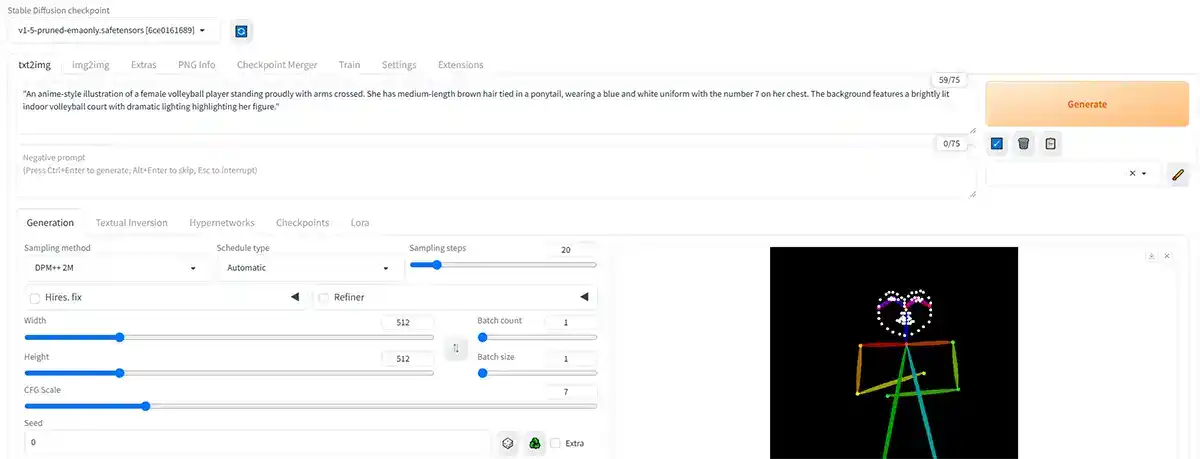This screenshot has height=459, width=1200.
Task: Select the Checkpoints sub-tab
Action: point(302,223)
